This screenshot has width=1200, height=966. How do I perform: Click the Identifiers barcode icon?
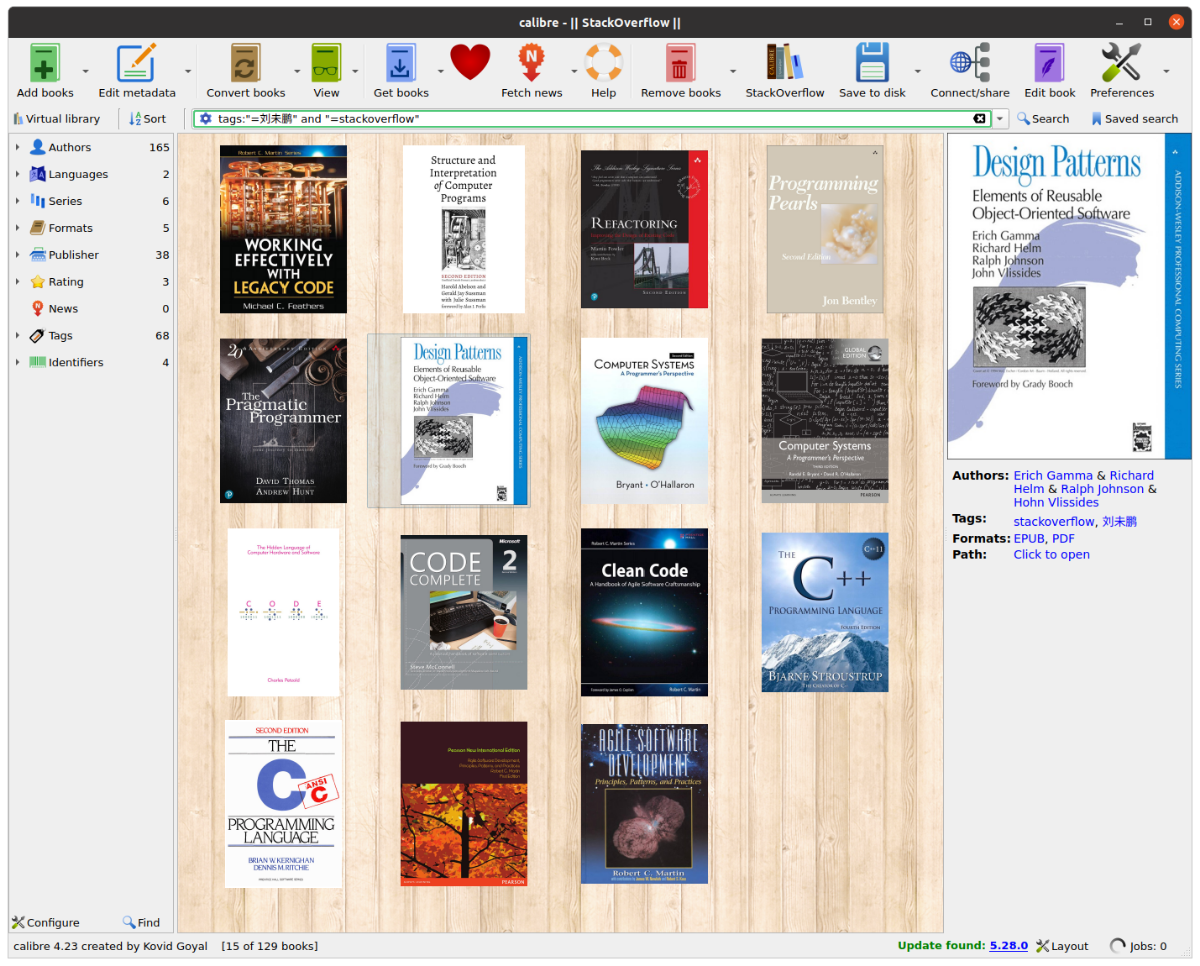(38, 363)
